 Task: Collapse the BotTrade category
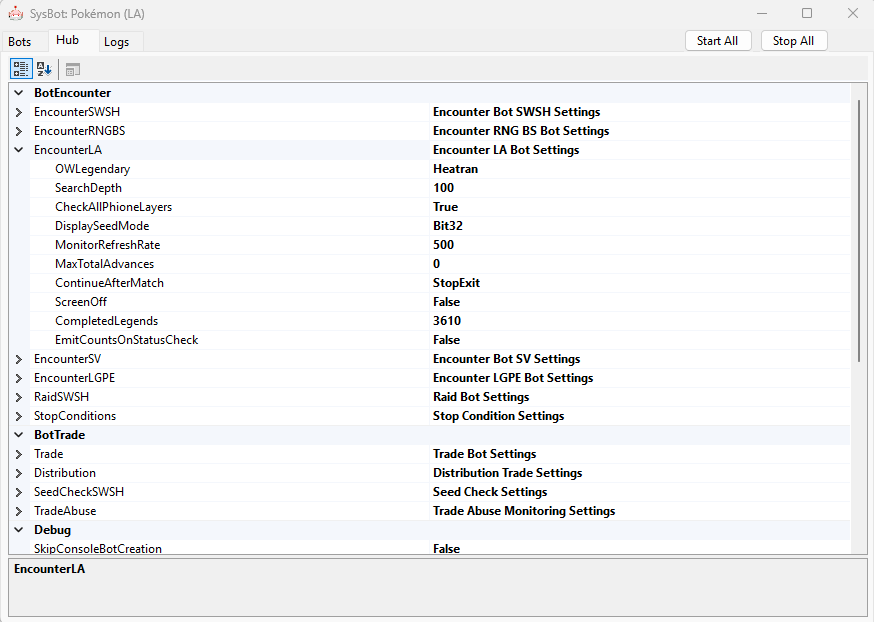point(19,435)
